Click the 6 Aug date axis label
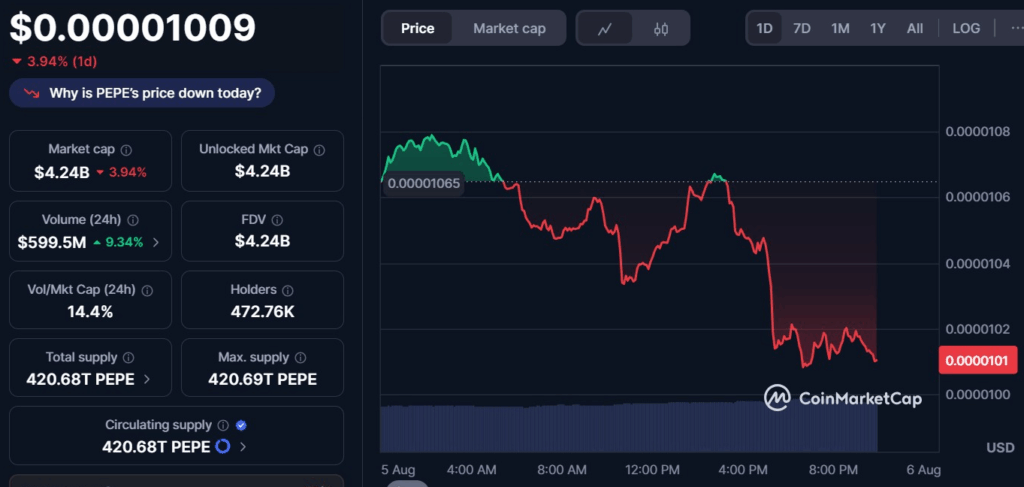The width and height of the screenshot is (1024, 487). click(x=923, y=469)
